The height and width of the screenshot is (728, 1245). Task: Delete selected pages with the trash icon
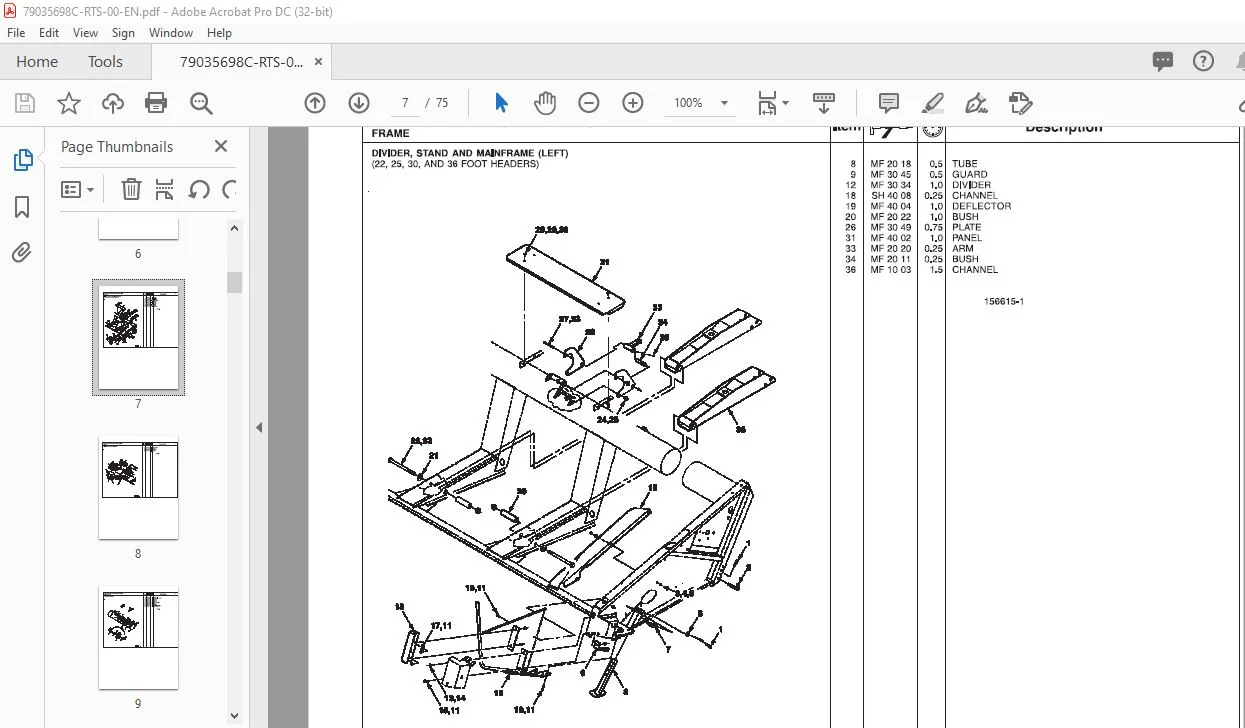coord(131,189)
